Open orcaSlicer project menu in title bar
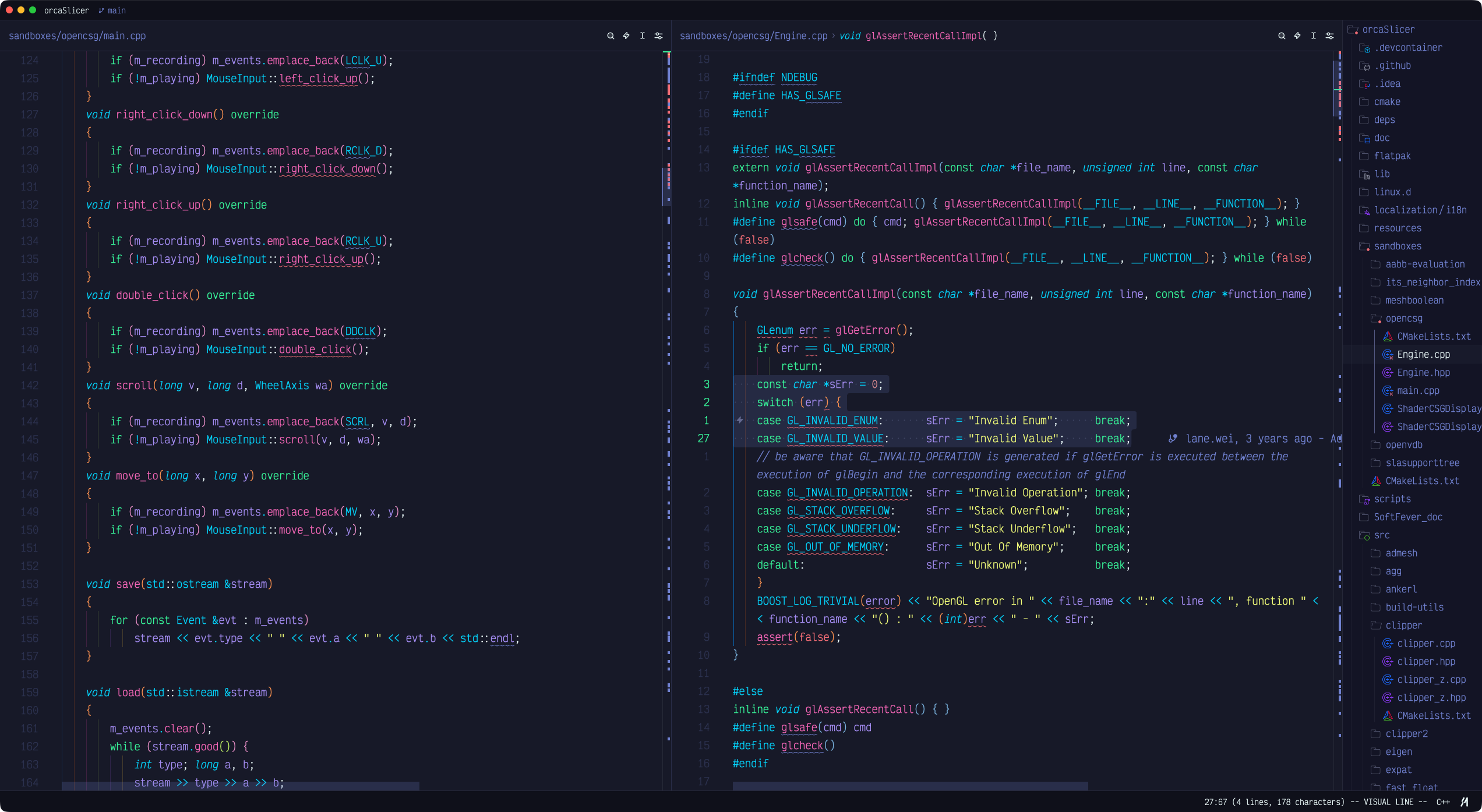The image size is (1482, 812). coord(66,10)
